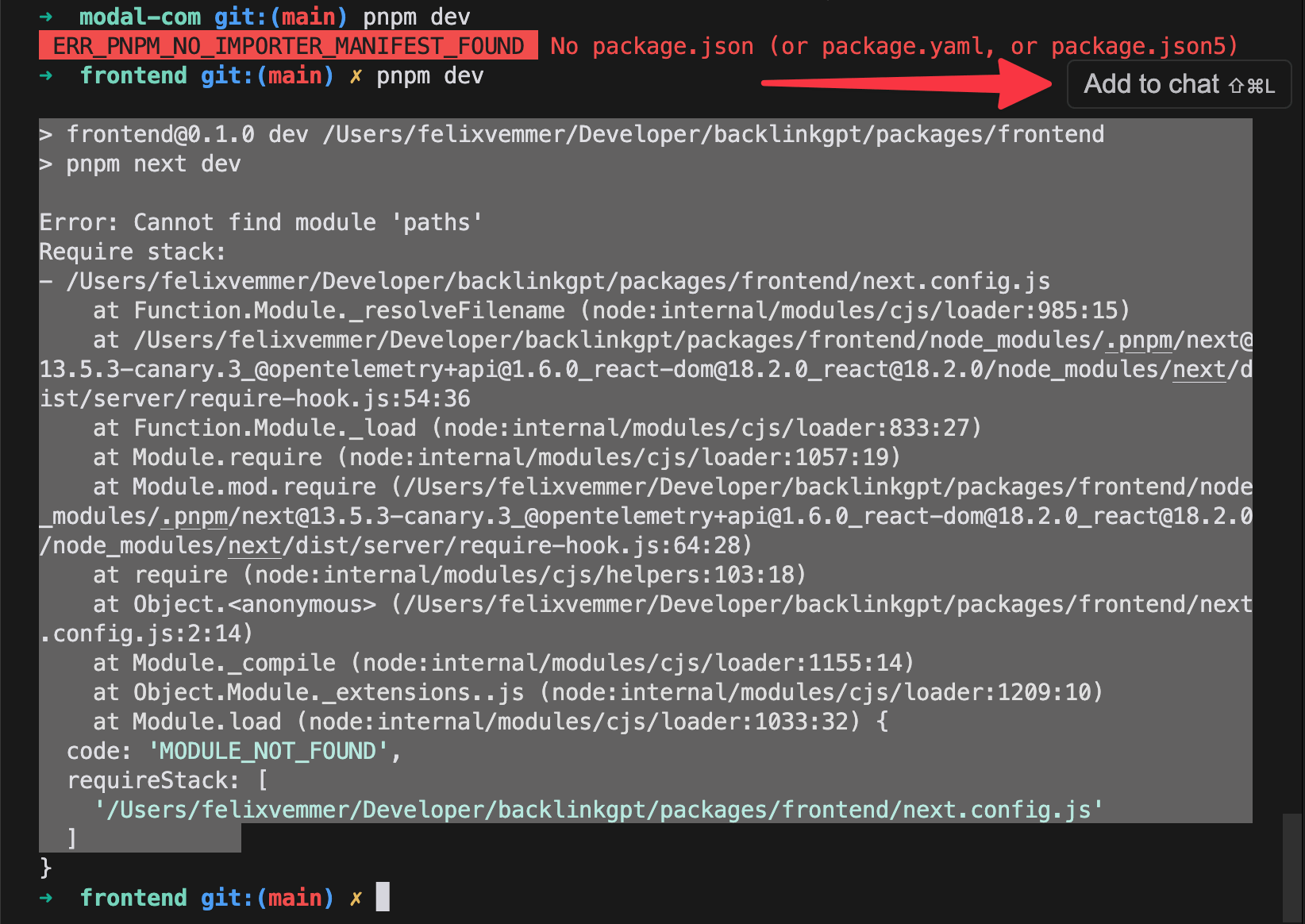Viewport: 1305px width, 924px height.
Task: Click the terminal cursor at the last prompt
Action: (383, 897)
